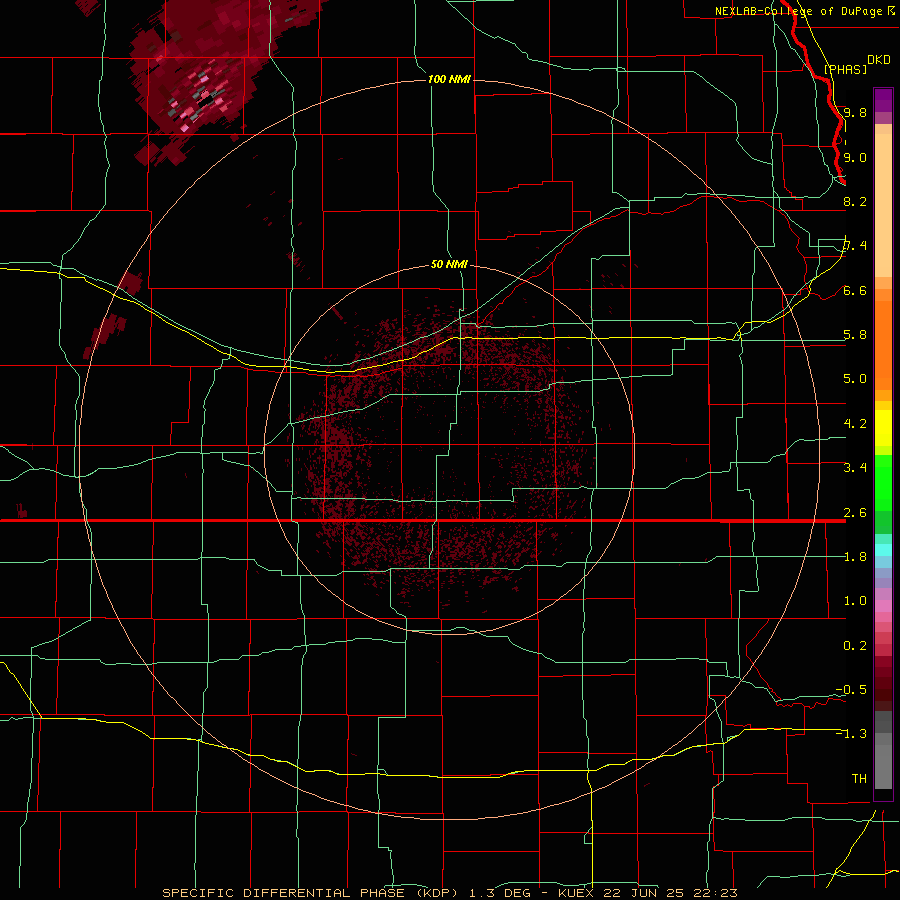Viewport: 900px width, 900px height.
Task: Click the 2.6 value on the color scale
Action: pyautogui.click(x=855, y=512)
